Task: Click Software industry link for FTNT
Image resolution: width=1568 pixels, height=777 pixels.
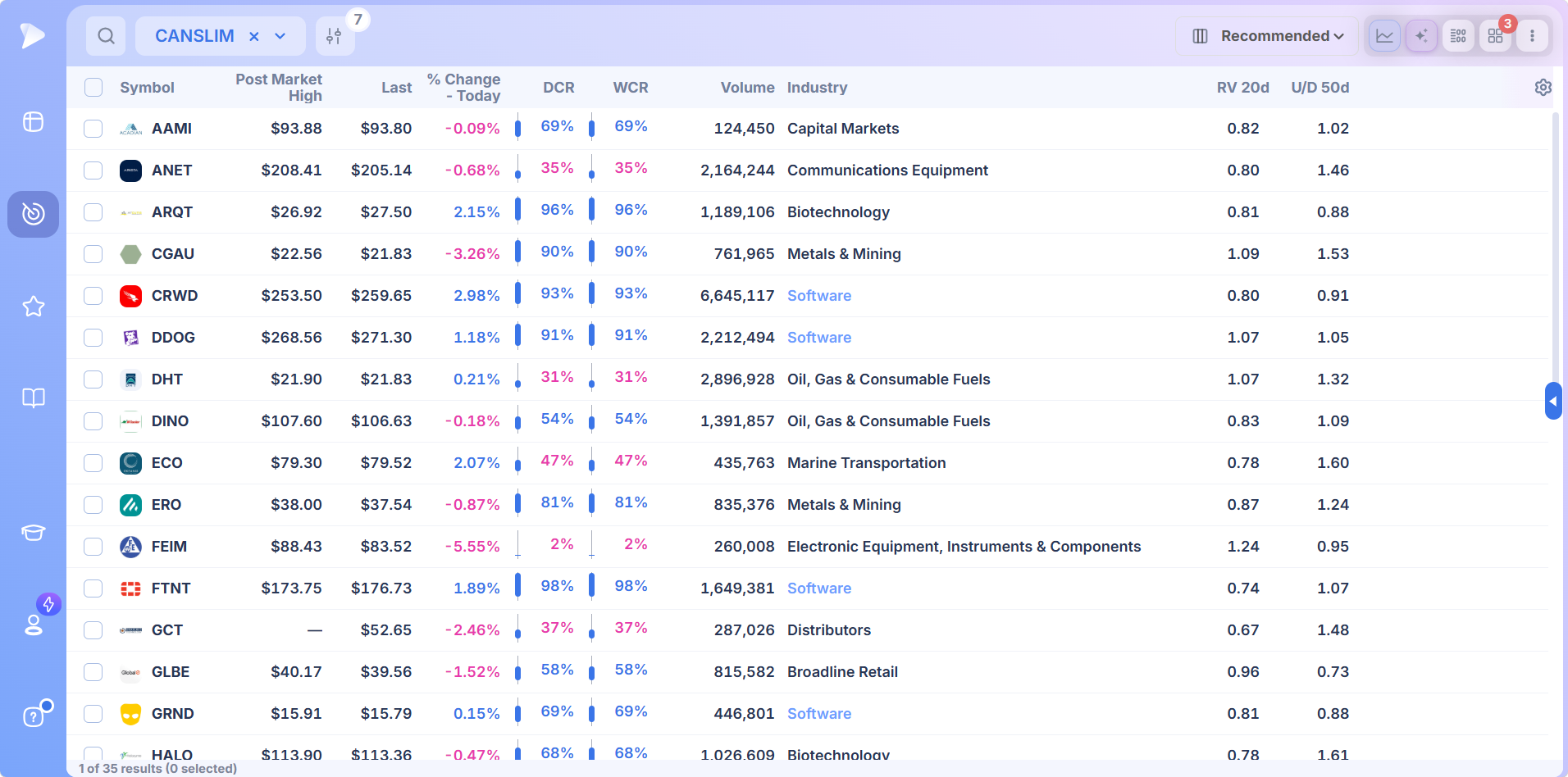Action: click(x=819, y=588)
